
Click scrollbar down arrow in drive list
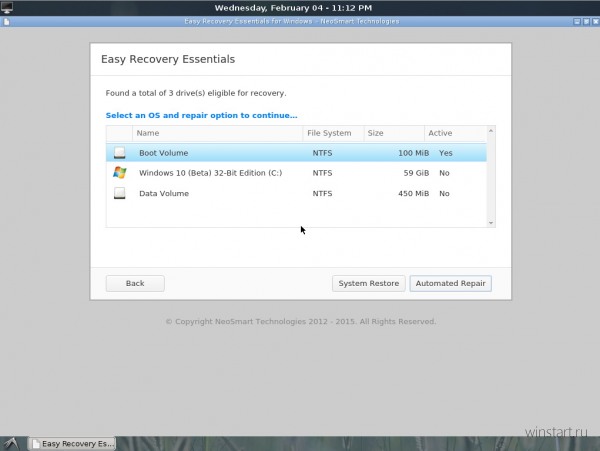(x=491, y=223)
